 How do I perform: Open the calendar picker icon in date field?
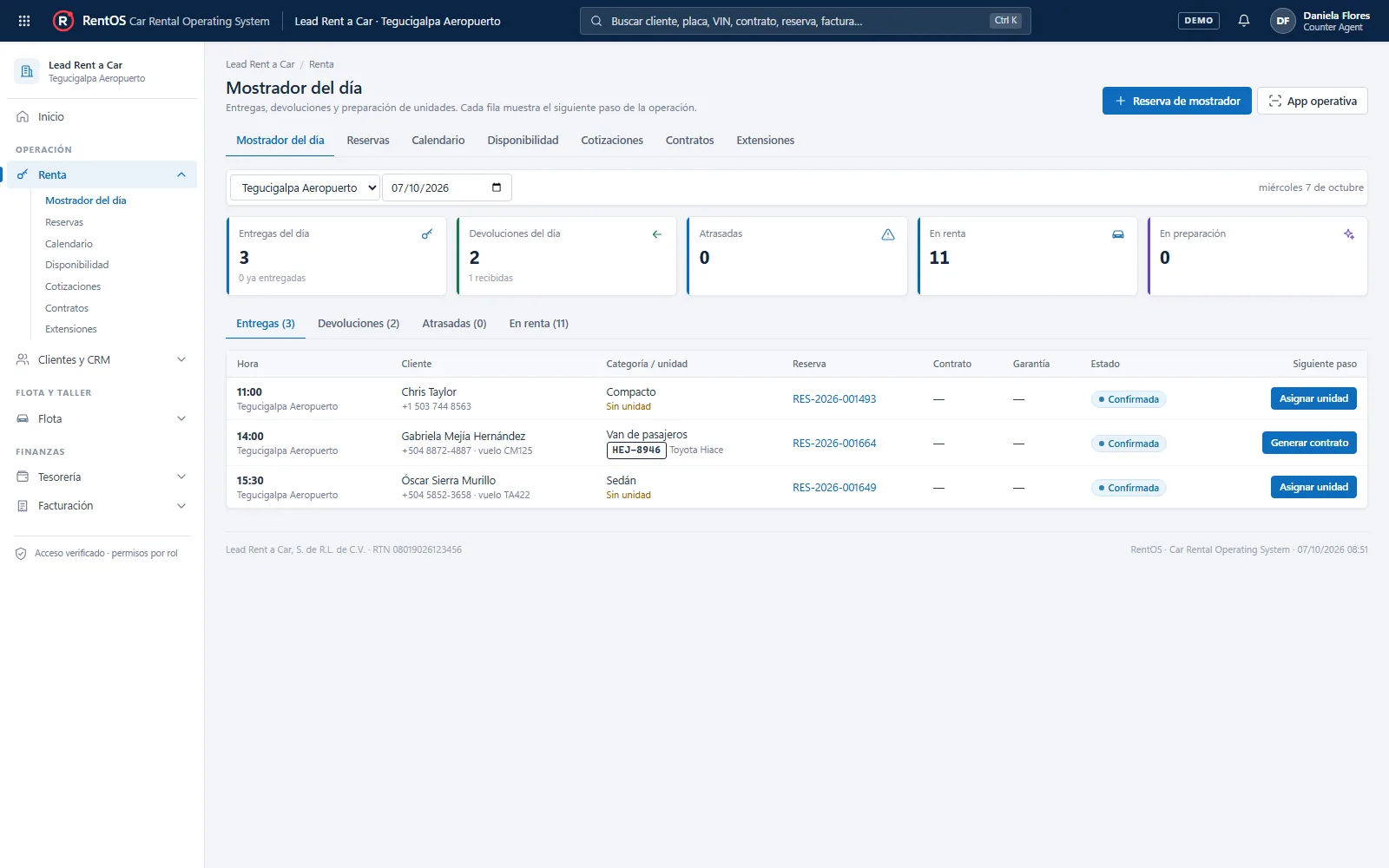coord(497,187)
